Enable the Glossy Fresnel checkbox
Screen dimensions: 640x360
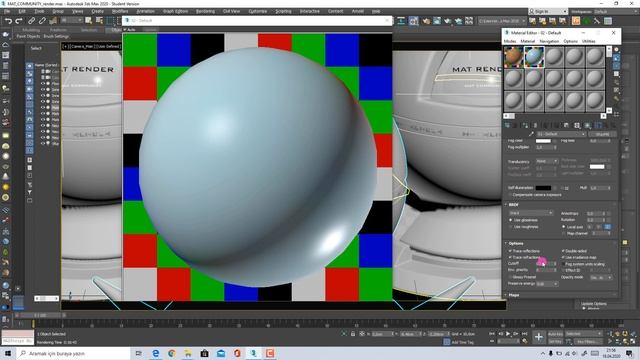click(510, 277)
